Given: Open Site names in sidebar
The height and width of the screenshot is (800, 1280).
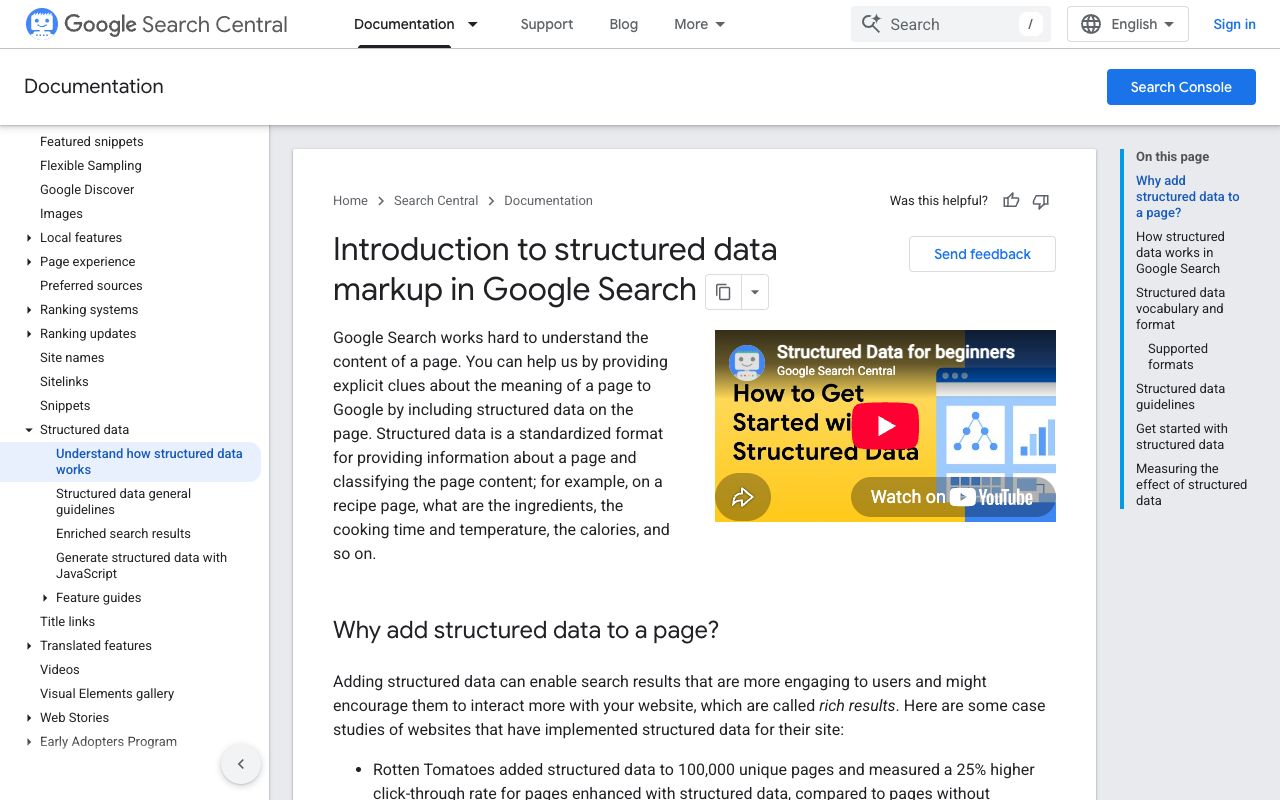Looking at the screenshot, I should click(x=72, y=358).
